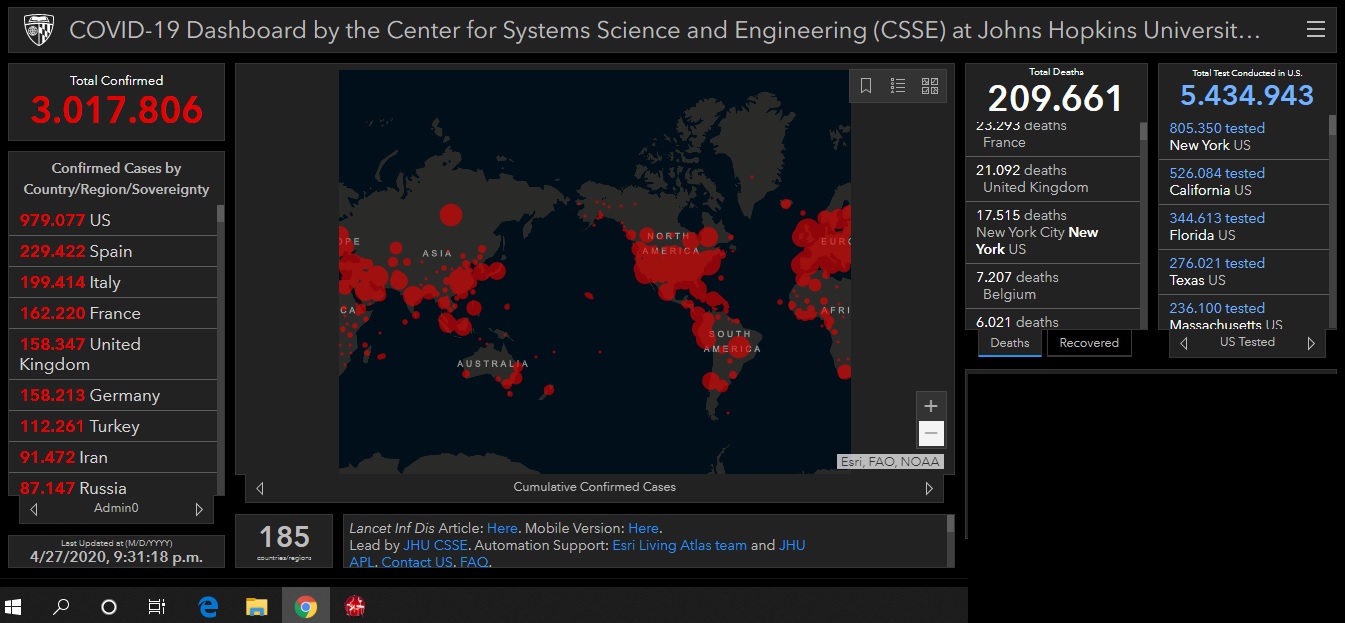Switch to the Recovered tab
Screen dimensions: 1345x623
pos(1089,343)
